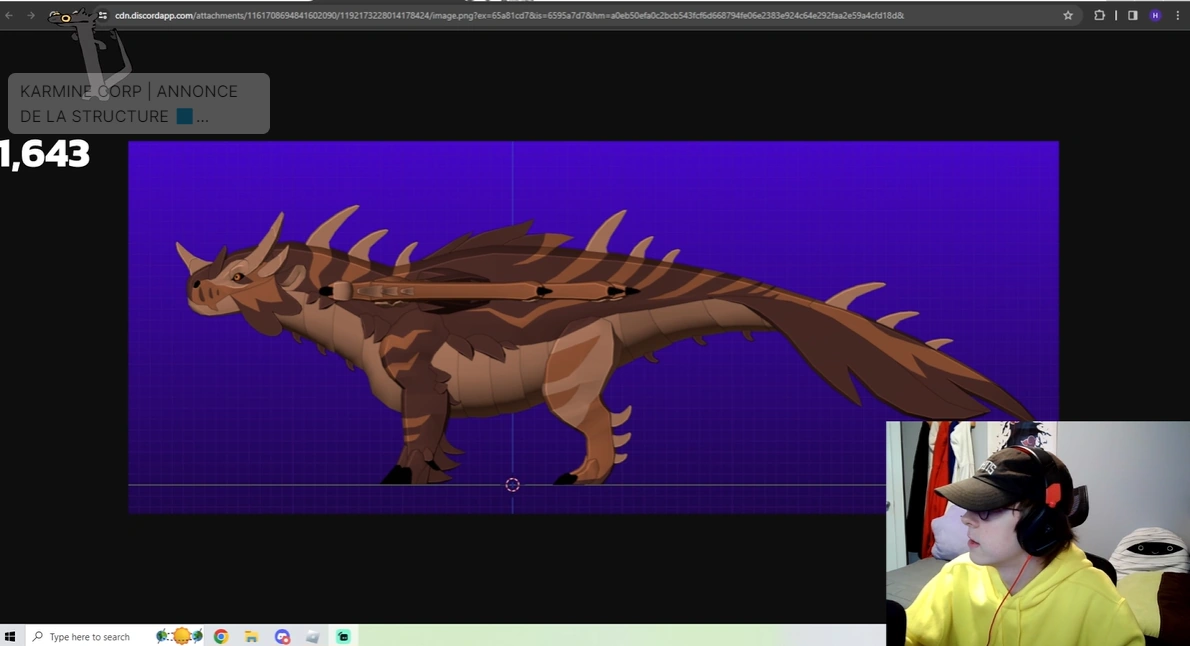Click the sun weather widget on the taskbar

click(180, 636)
